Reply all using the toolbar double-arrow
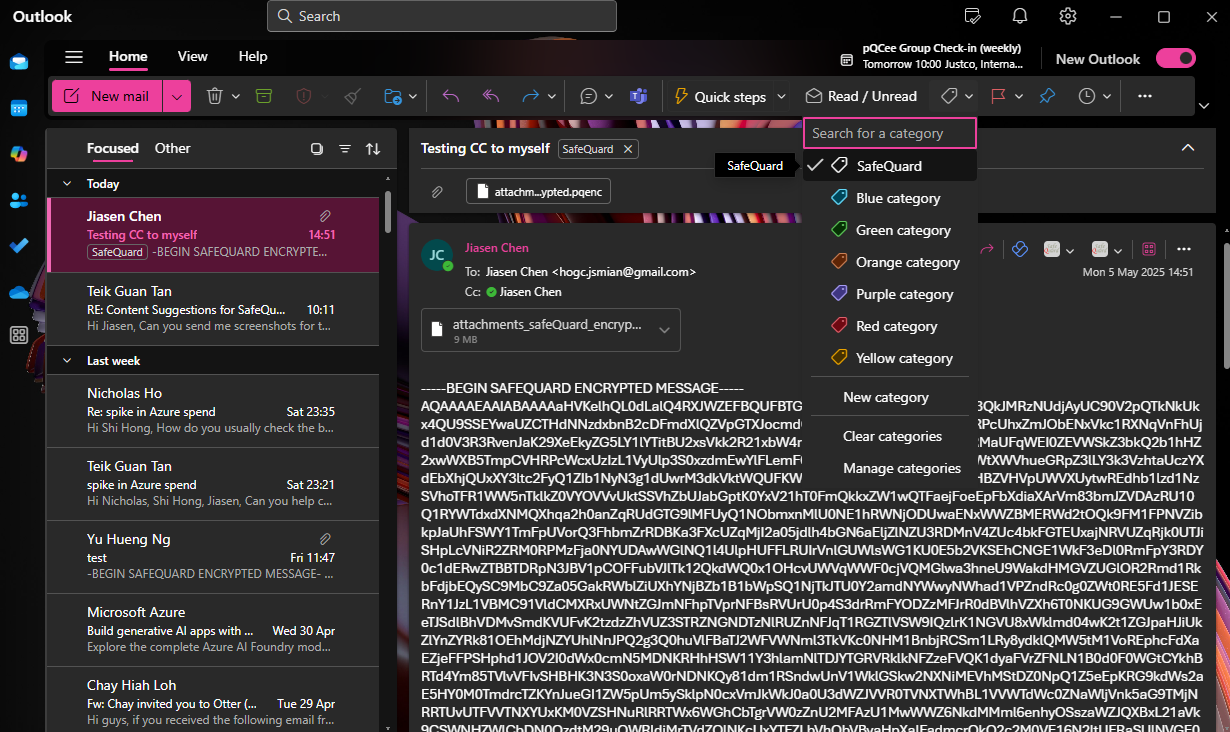Image resolution: width=1230 pixels, height=732 pixels. [491, 96]
